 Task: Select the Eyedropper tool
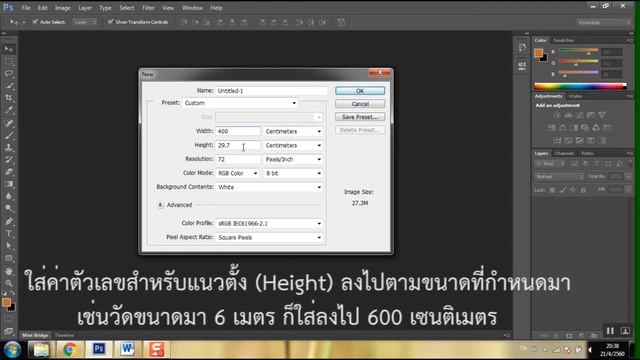[x=9, y=110]
